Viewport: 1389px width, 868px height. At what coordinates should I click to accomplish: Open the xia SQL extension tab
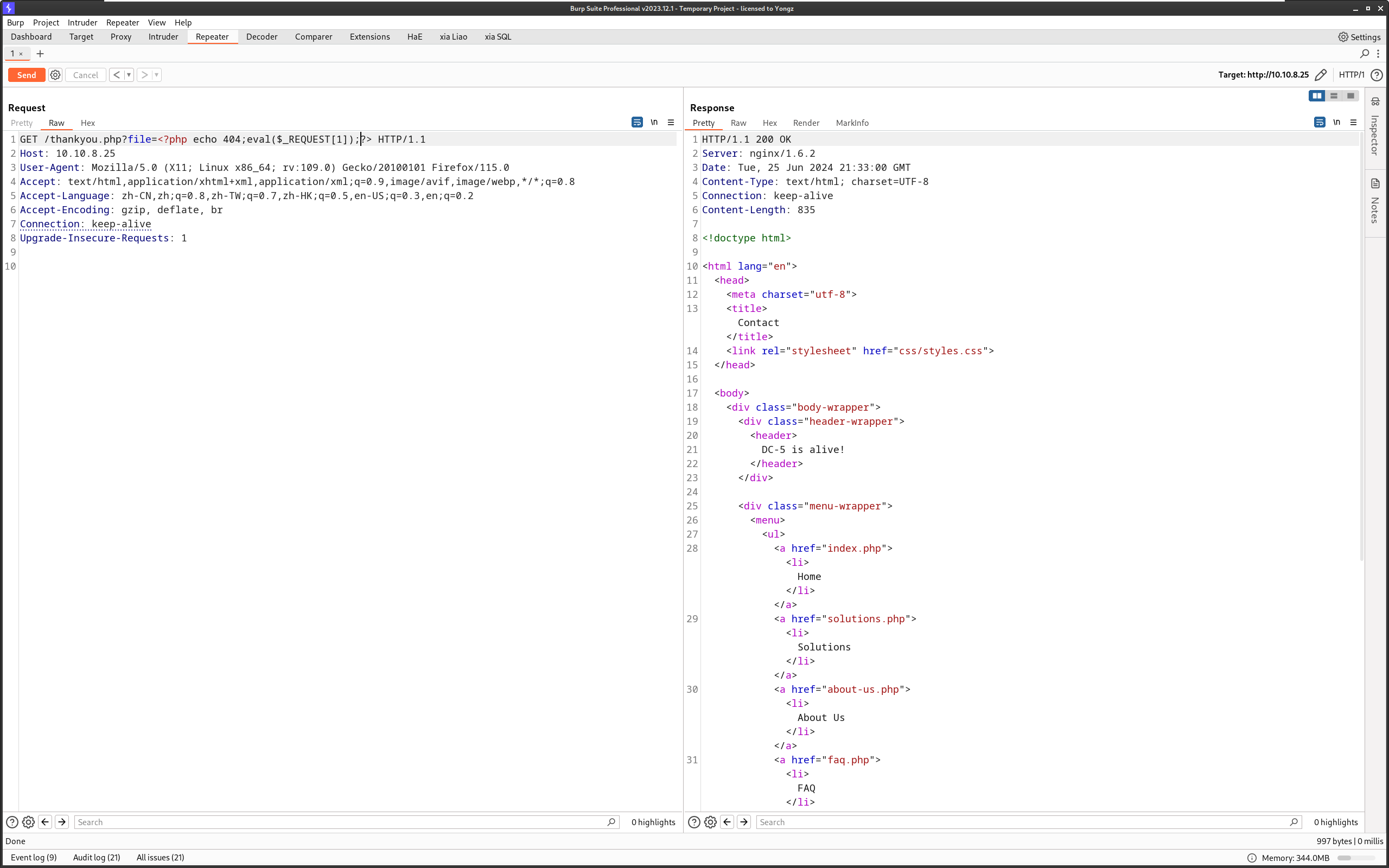point(498,37)
